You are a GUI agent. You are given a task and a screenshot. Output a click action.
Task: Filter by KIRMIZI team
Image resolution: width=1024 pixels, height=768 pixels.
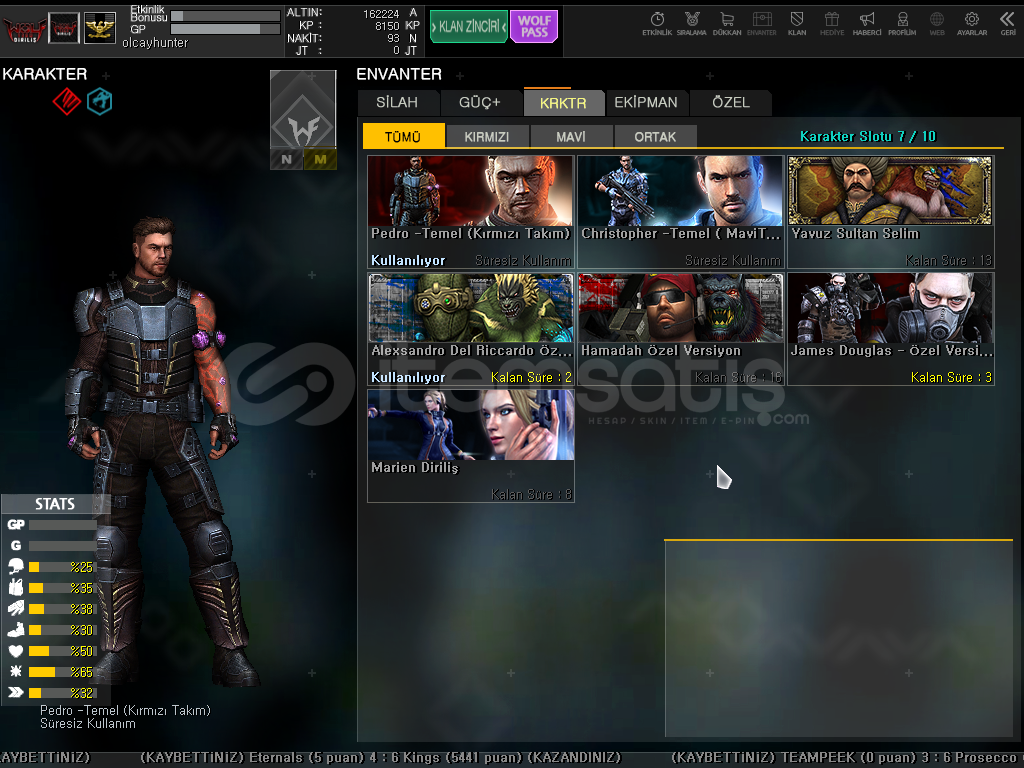[487, 136]
